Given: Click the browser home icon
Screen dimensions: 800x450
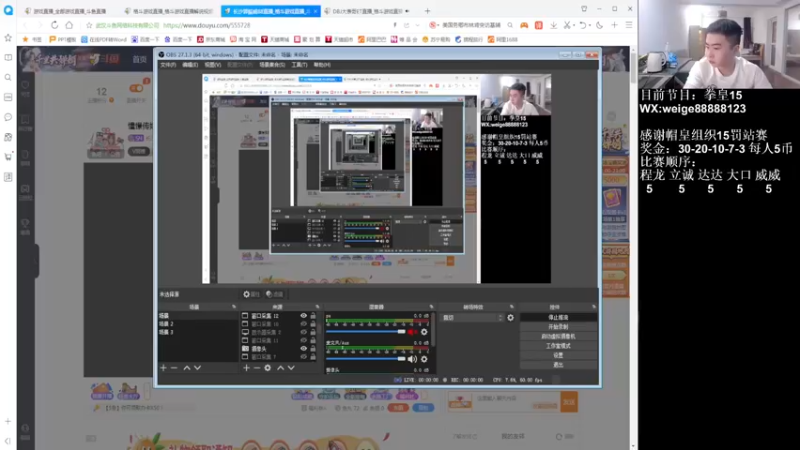Looking at the screenshot, I should 69,25.
